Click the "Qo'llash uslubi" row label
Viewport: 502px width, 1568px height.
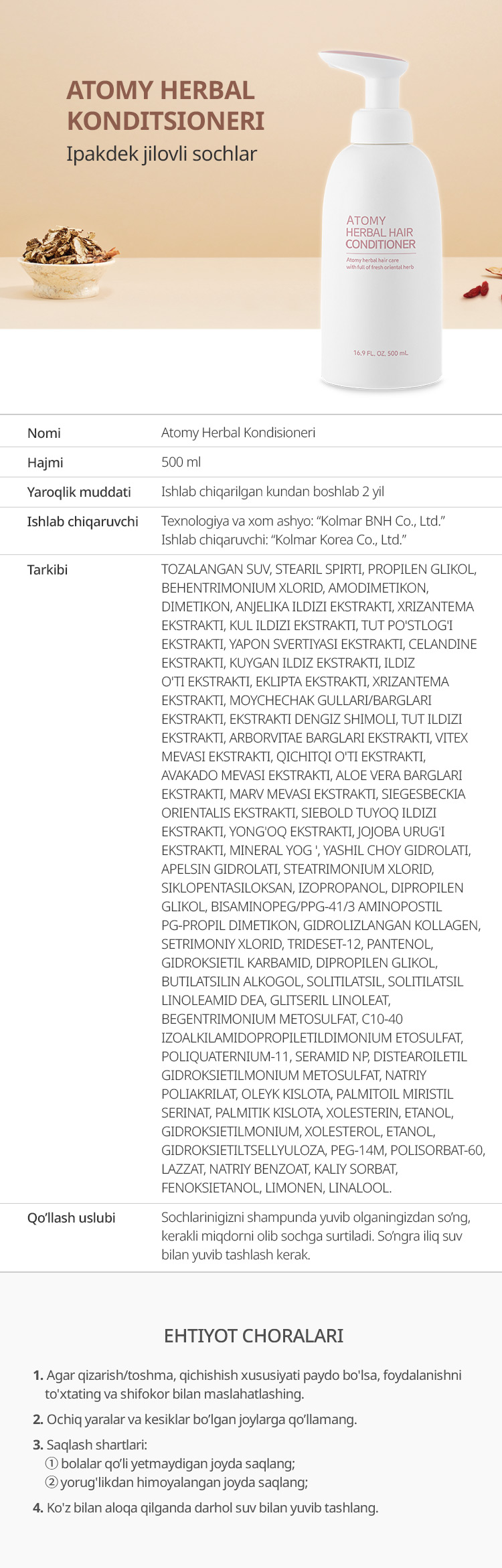(71, 1218)
